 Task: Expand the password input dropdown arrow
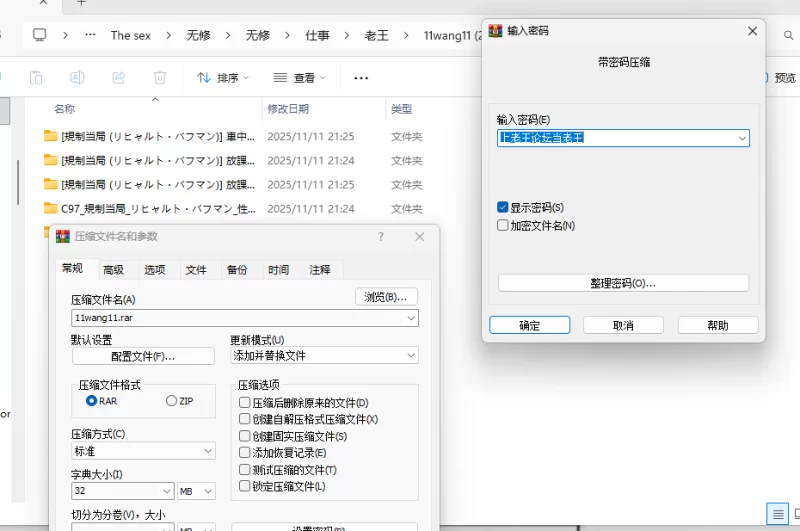[741, 138]
